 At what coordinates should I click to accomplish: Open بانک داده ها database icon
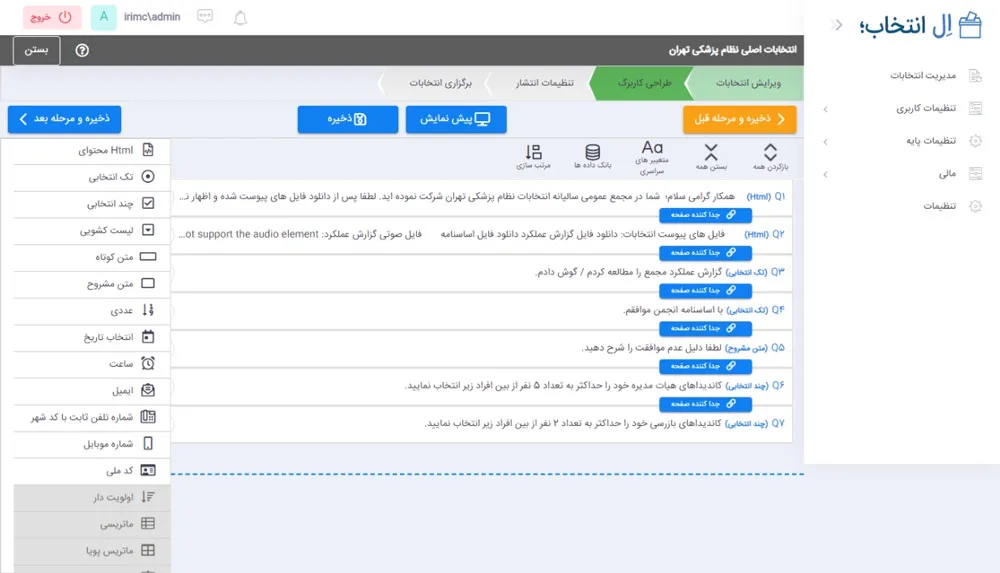(592, 157)
